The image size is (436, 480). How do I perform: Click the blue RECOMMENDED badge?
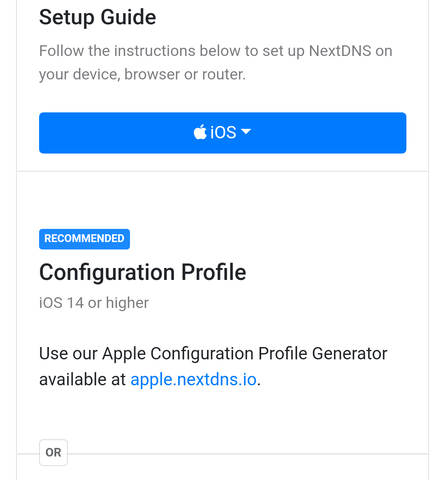pyautogui.click(x=84, y=239)
